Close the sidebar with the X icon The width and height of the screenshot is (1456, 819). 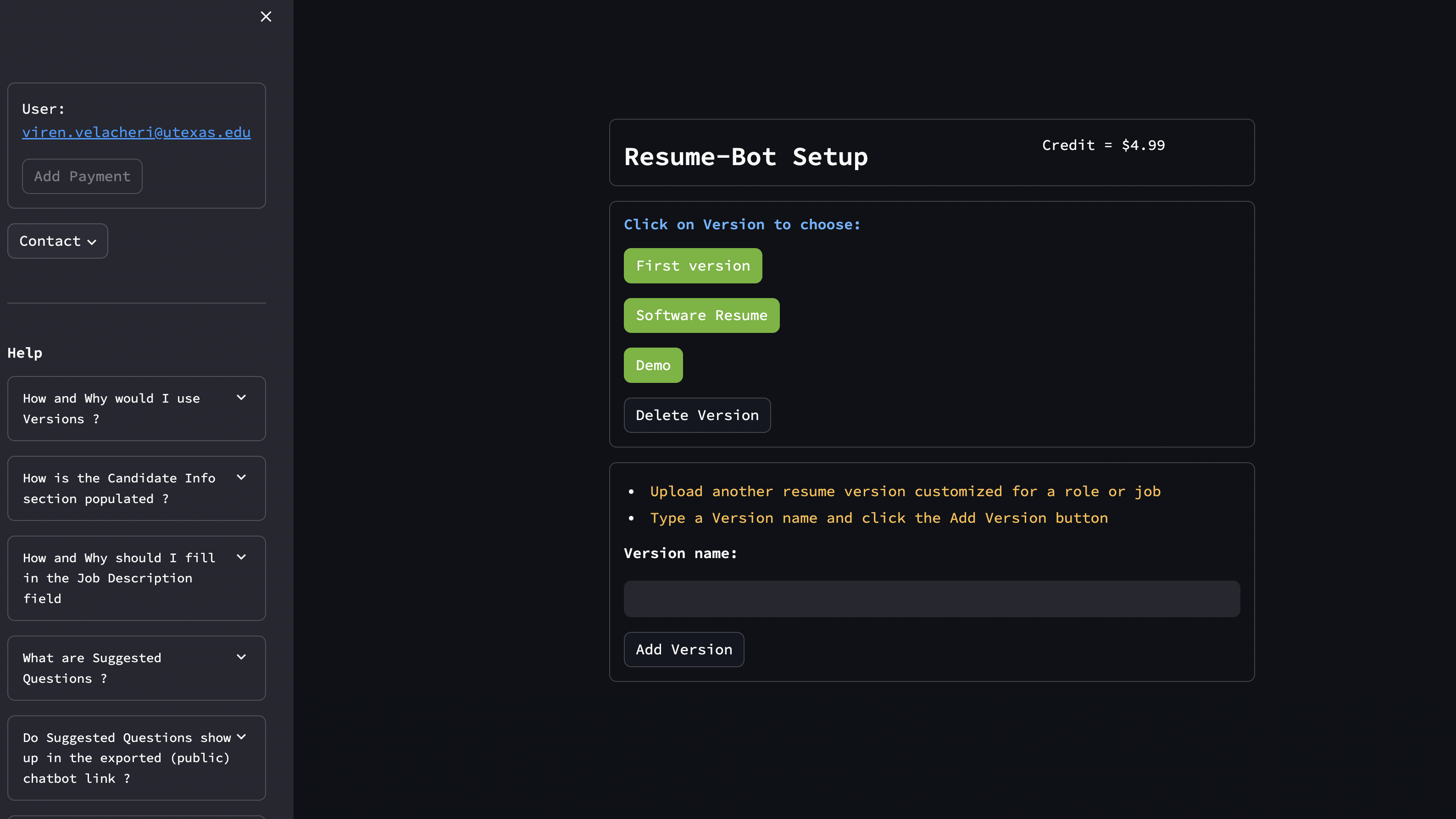click(266, 17)
